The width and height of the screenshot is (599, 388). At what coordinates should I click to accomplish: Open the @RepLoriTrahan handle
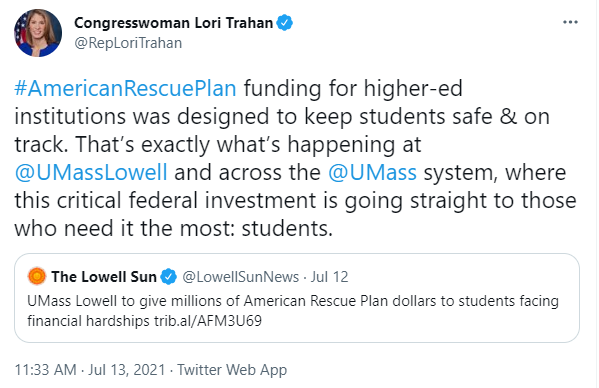pyautogui.click(x=128, y=43)
